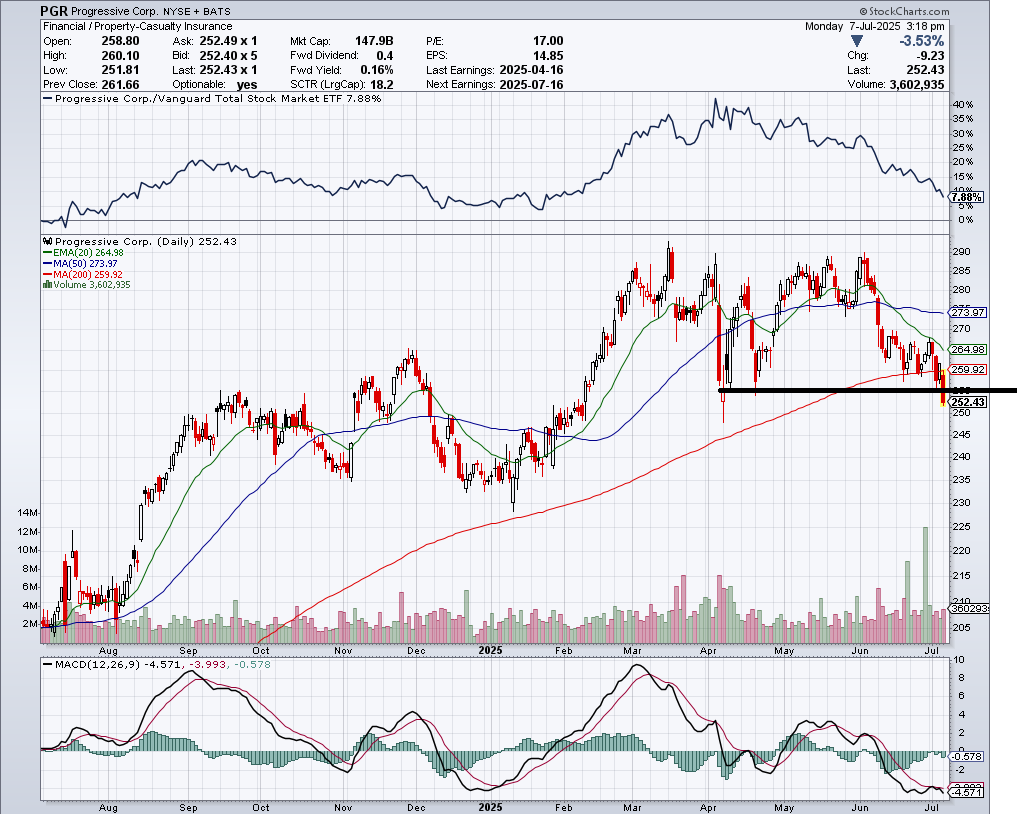Click the Optionable value 'yes'
Viewport: 1017px width, 814px height.
[247, 84]
